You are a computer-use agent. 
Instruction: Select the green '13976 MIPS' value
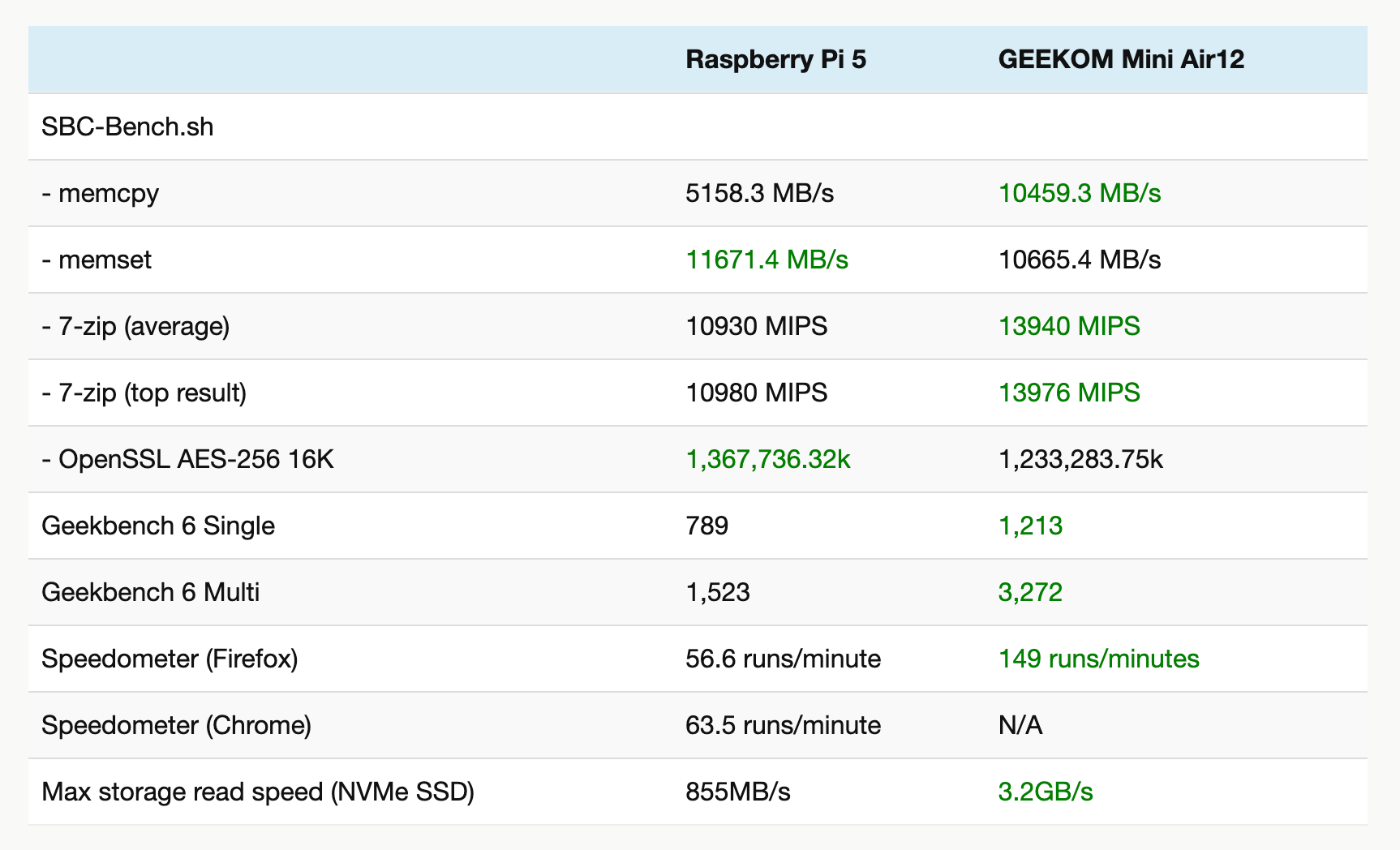click(x=1068, y=393)
